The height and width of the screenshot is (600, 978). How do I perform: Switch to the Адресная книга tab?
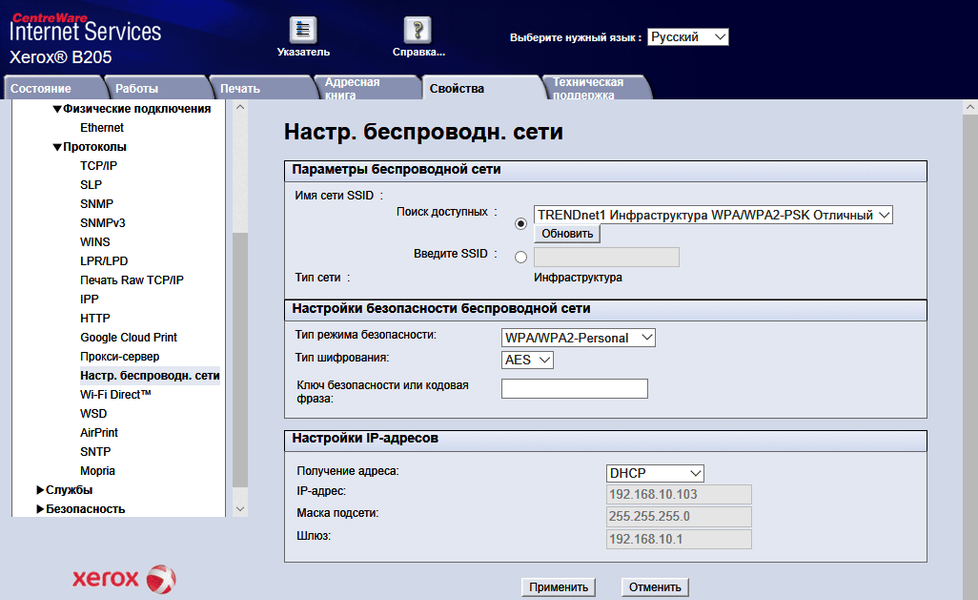pos(367,88)
